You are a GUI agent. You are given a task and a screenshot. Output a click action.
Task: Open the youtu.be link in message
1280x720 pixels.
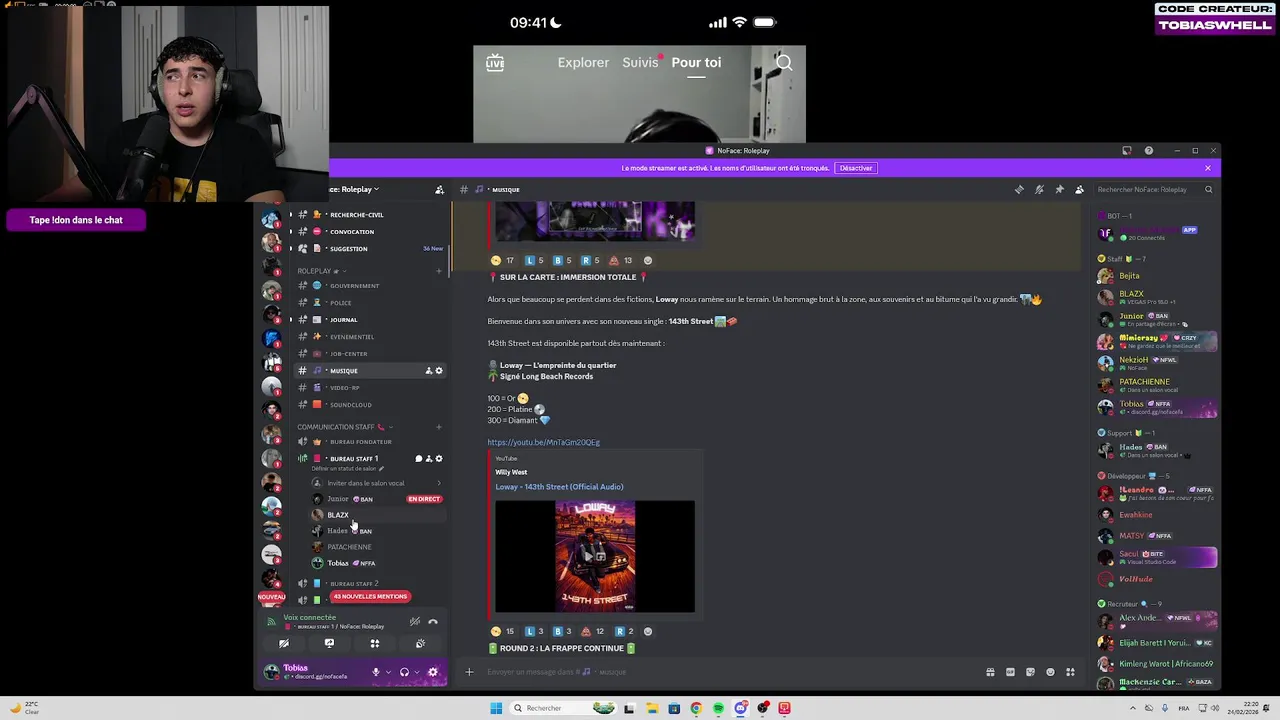pyautogui.click(x=544, y=442)
